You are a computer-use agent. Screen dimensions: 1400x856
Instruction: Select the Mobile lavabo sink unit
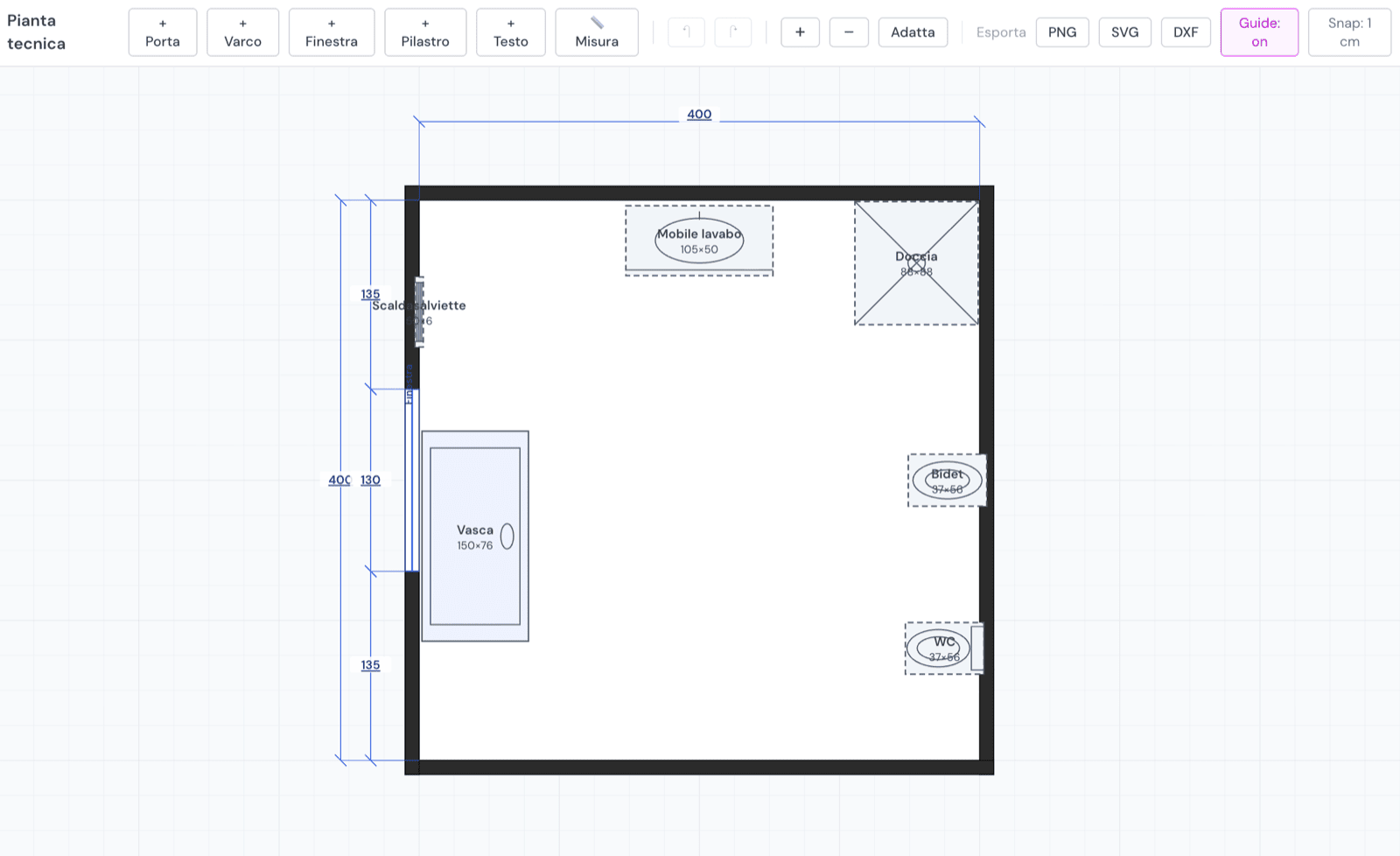point(699,241)
